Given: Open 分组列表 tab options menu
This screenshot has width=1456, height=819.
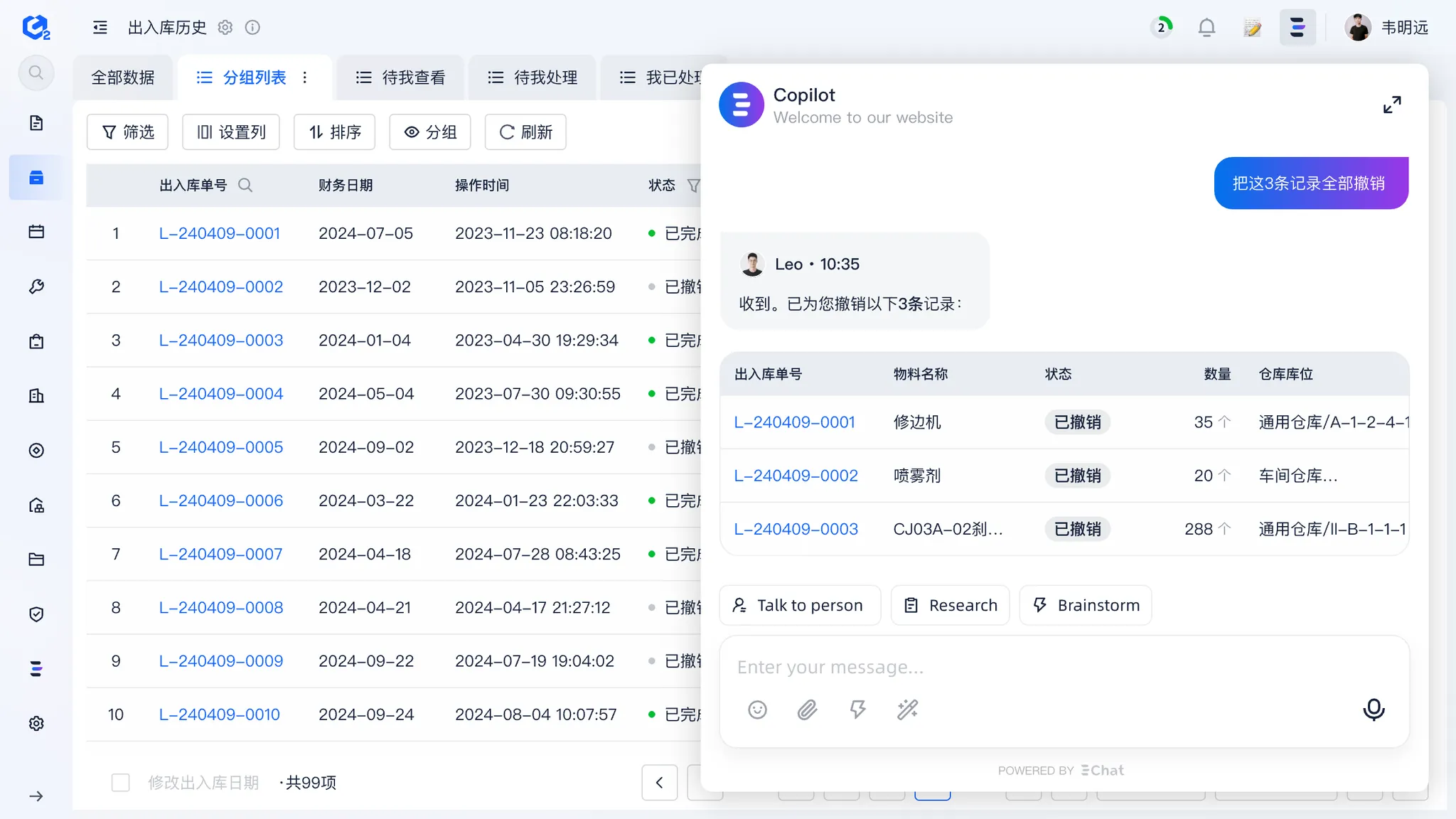Looking at the screenshot, I should 305,77.
